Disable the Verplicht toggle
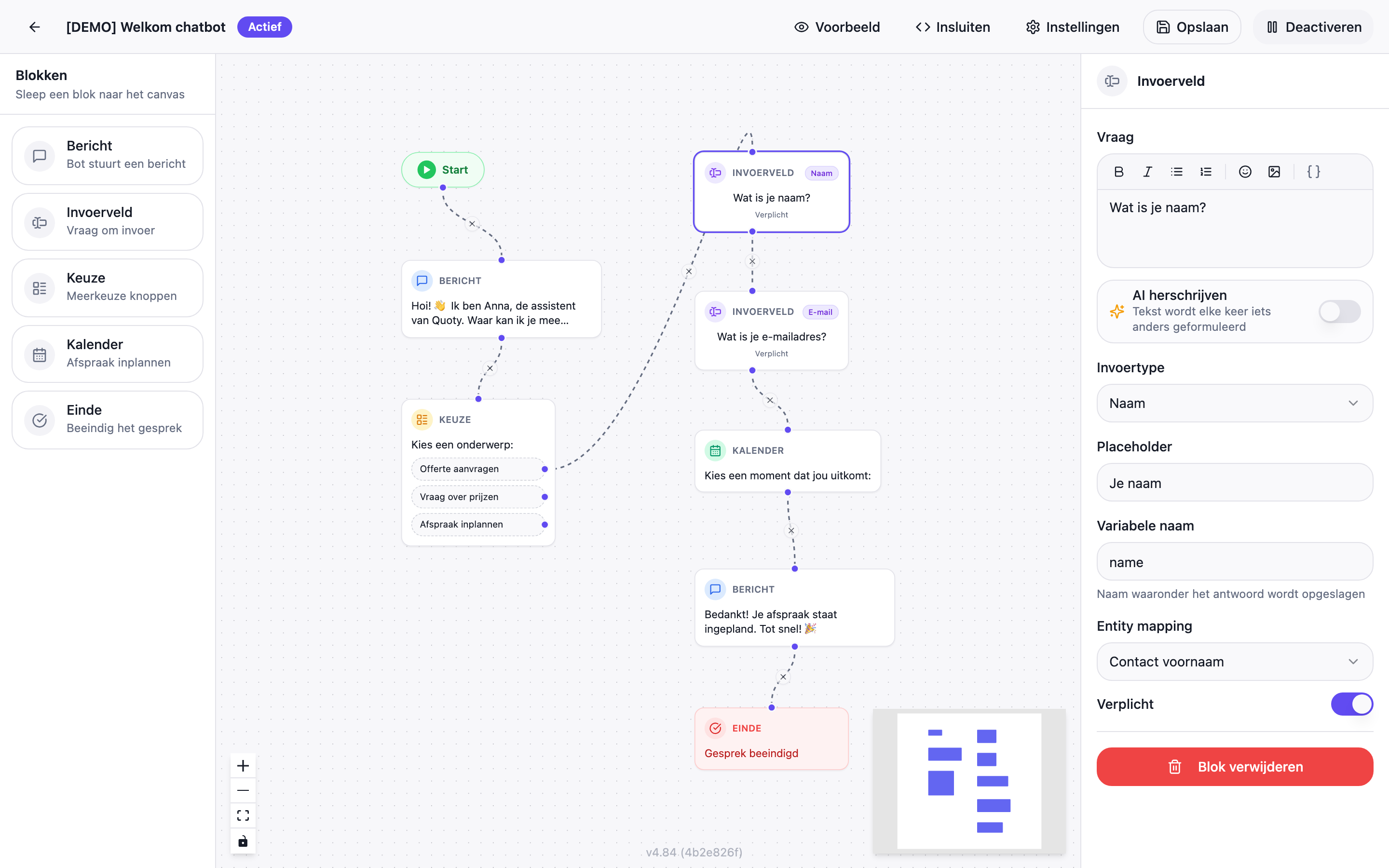Image resolution: width=1389 pixels, height=868 pixels. point(1352,704)
